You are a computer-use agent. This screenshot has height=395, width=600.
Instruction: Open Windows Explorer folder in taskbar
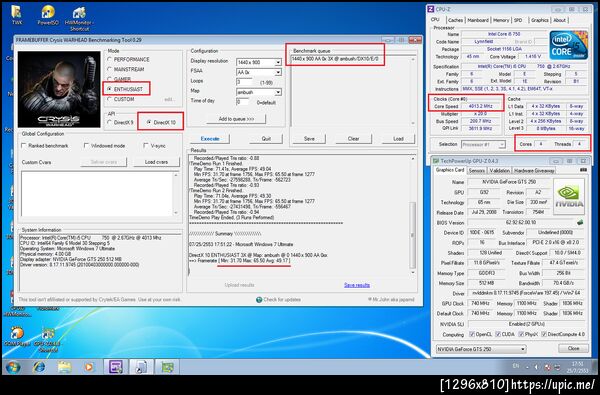(x=64, y=367)
